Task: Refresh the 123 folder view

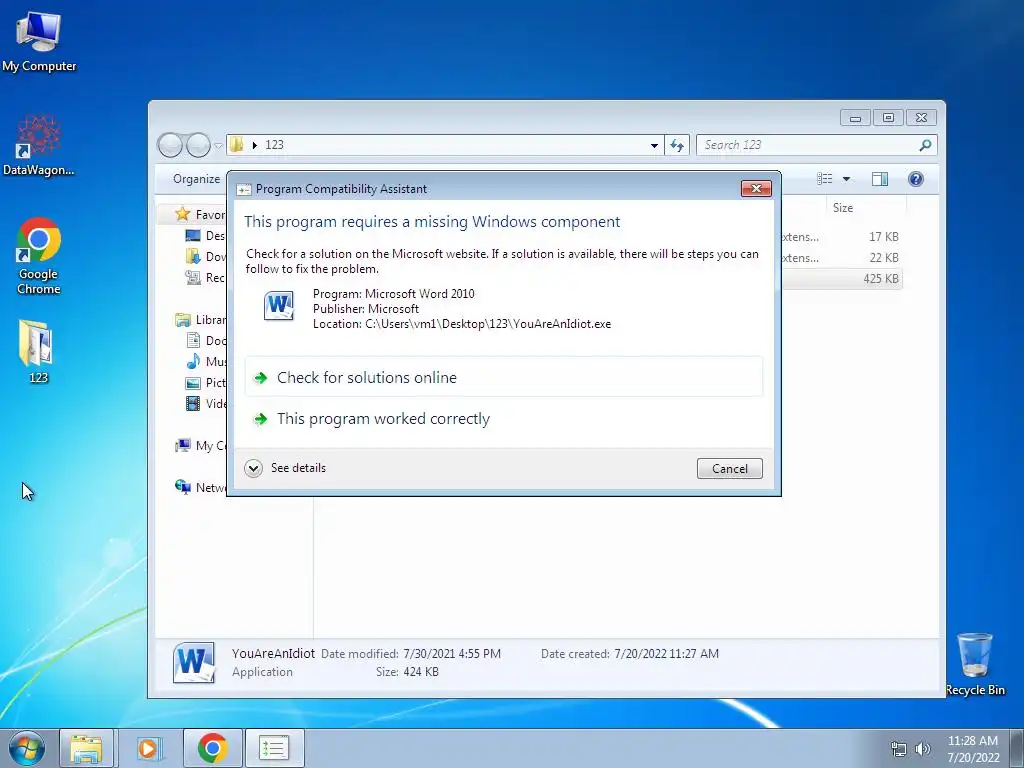Action: coord(677,145)
